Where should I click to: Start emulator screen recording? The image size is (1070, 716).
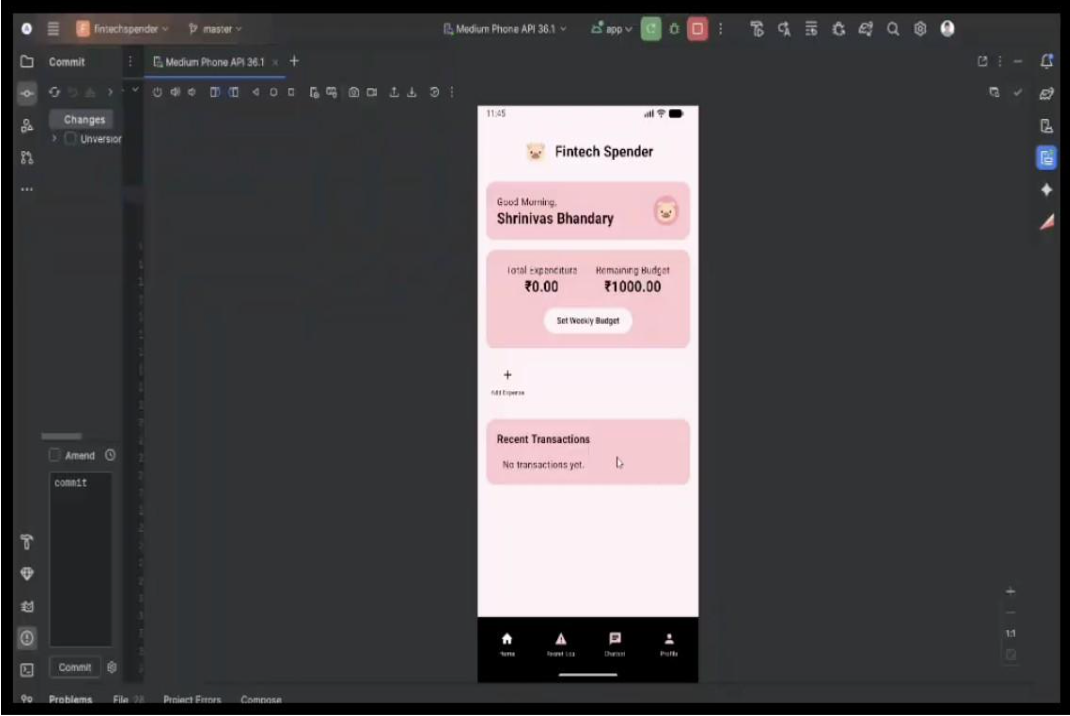pos(372,92)
